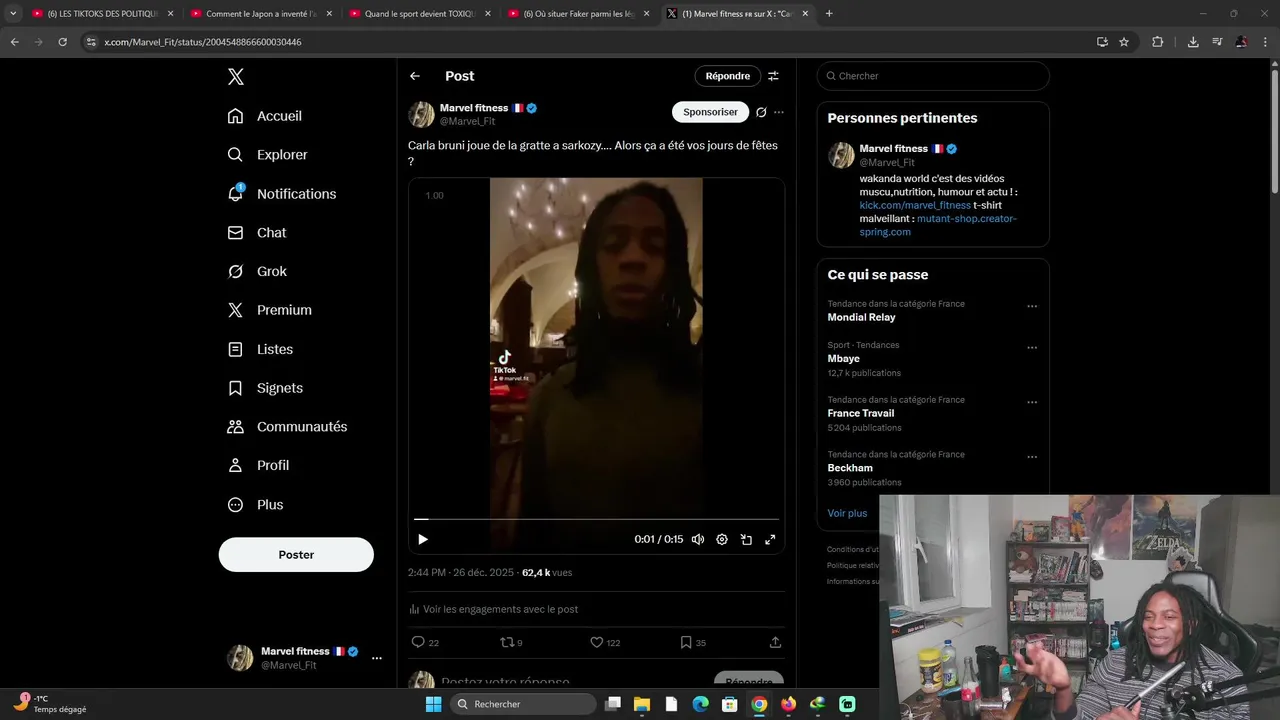
Task: Open the media control icon in the toolbar
Action: click(x=1217, y=42)
